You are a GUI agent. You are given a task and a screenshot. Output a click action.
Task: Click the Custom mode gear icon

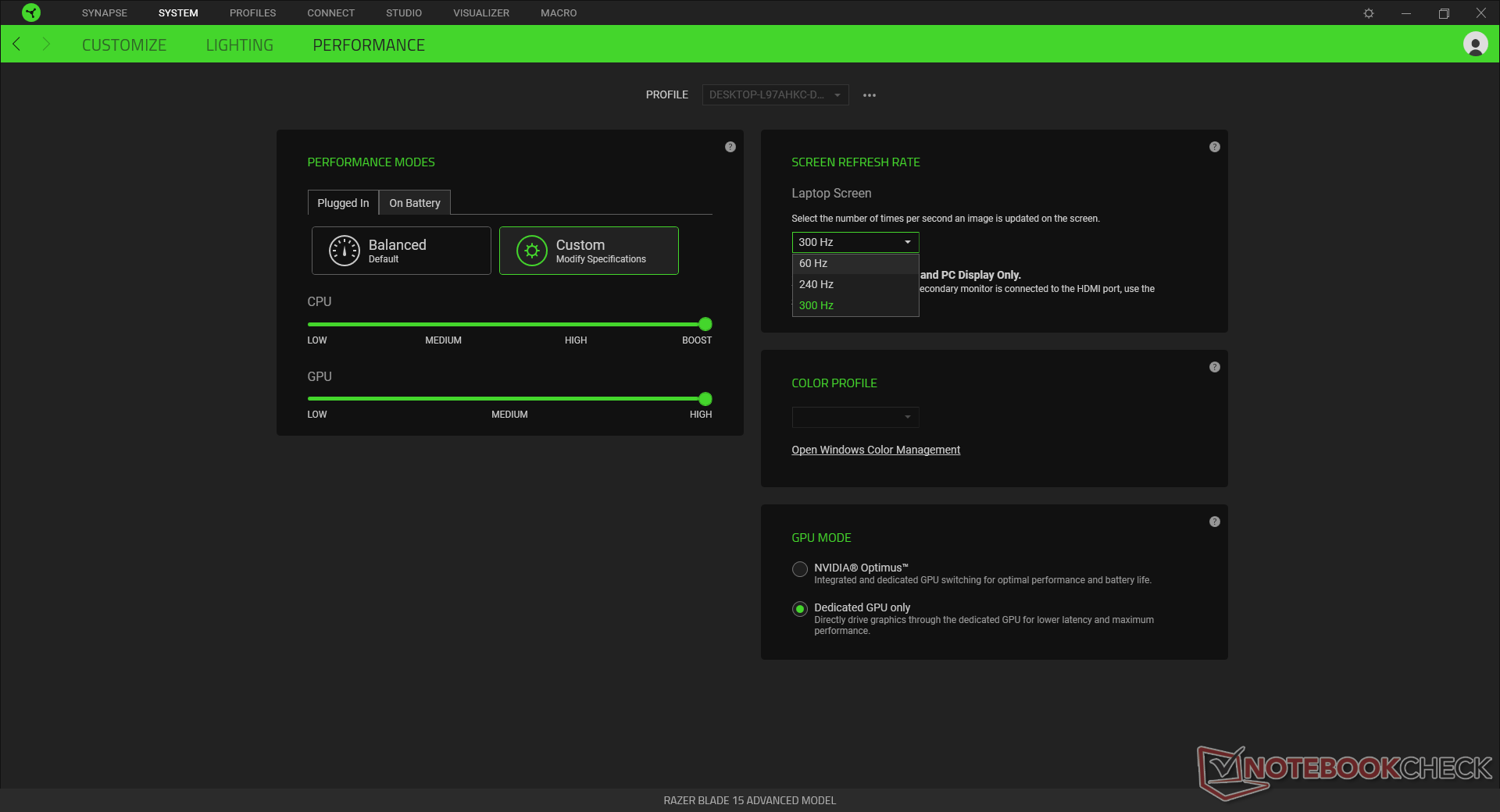click(x=531, y=251)
